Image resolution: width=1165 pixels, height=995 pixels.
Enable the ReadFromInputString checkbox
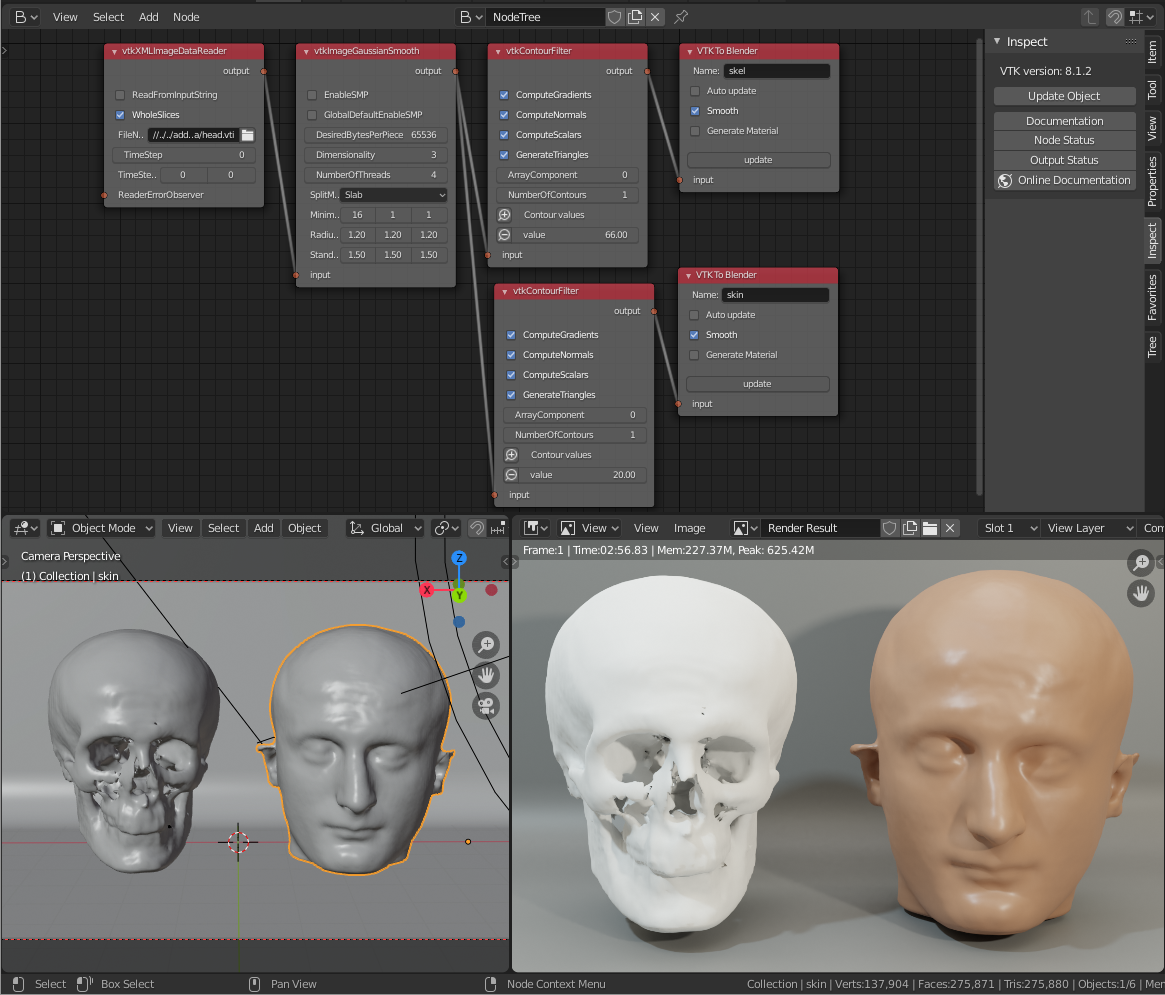click(121, 95)
